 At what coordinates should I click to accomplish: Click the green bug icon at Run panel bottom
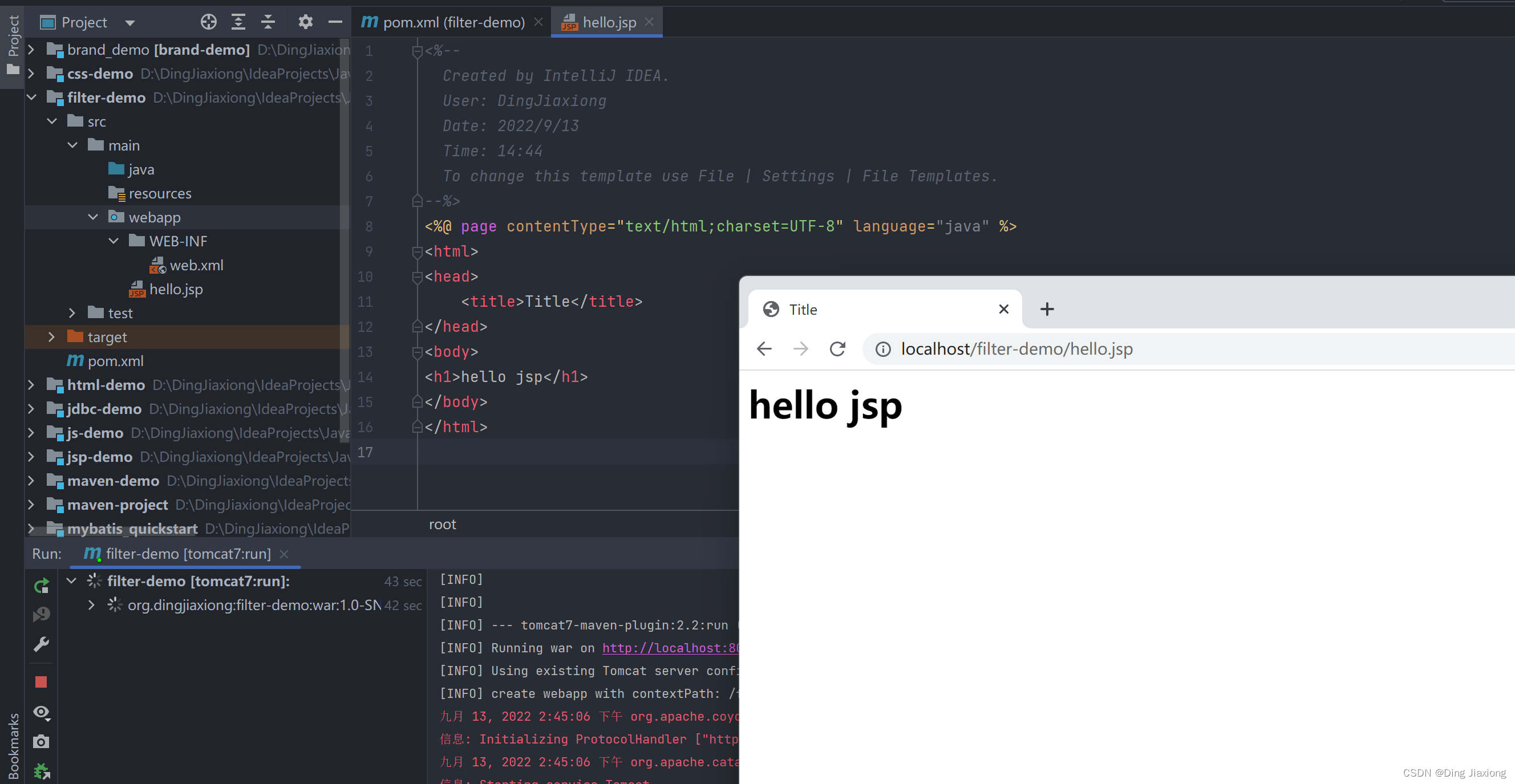point(41,770)
